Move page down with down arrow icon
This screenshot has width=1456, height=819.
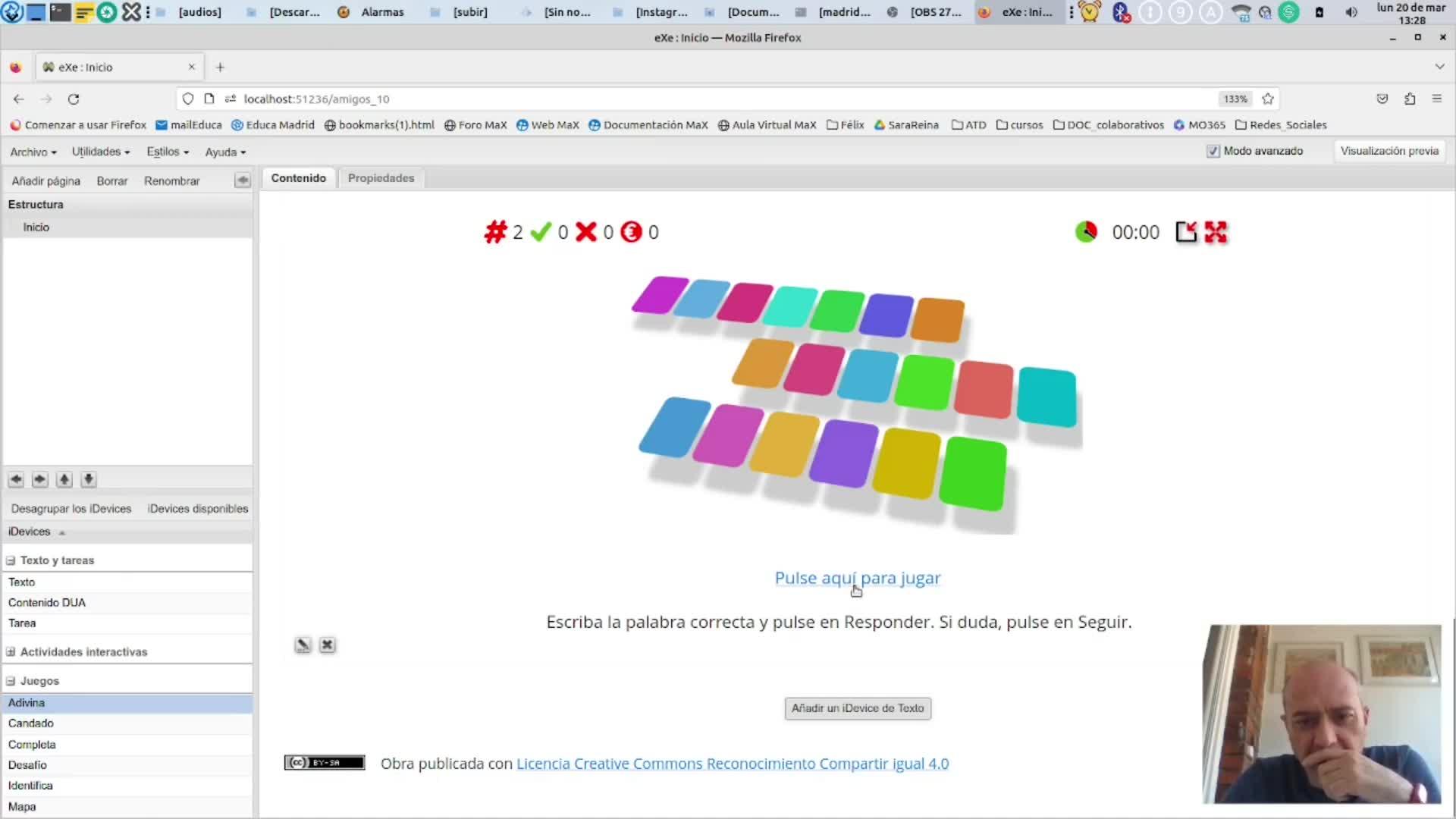click(x=89, y=479)
